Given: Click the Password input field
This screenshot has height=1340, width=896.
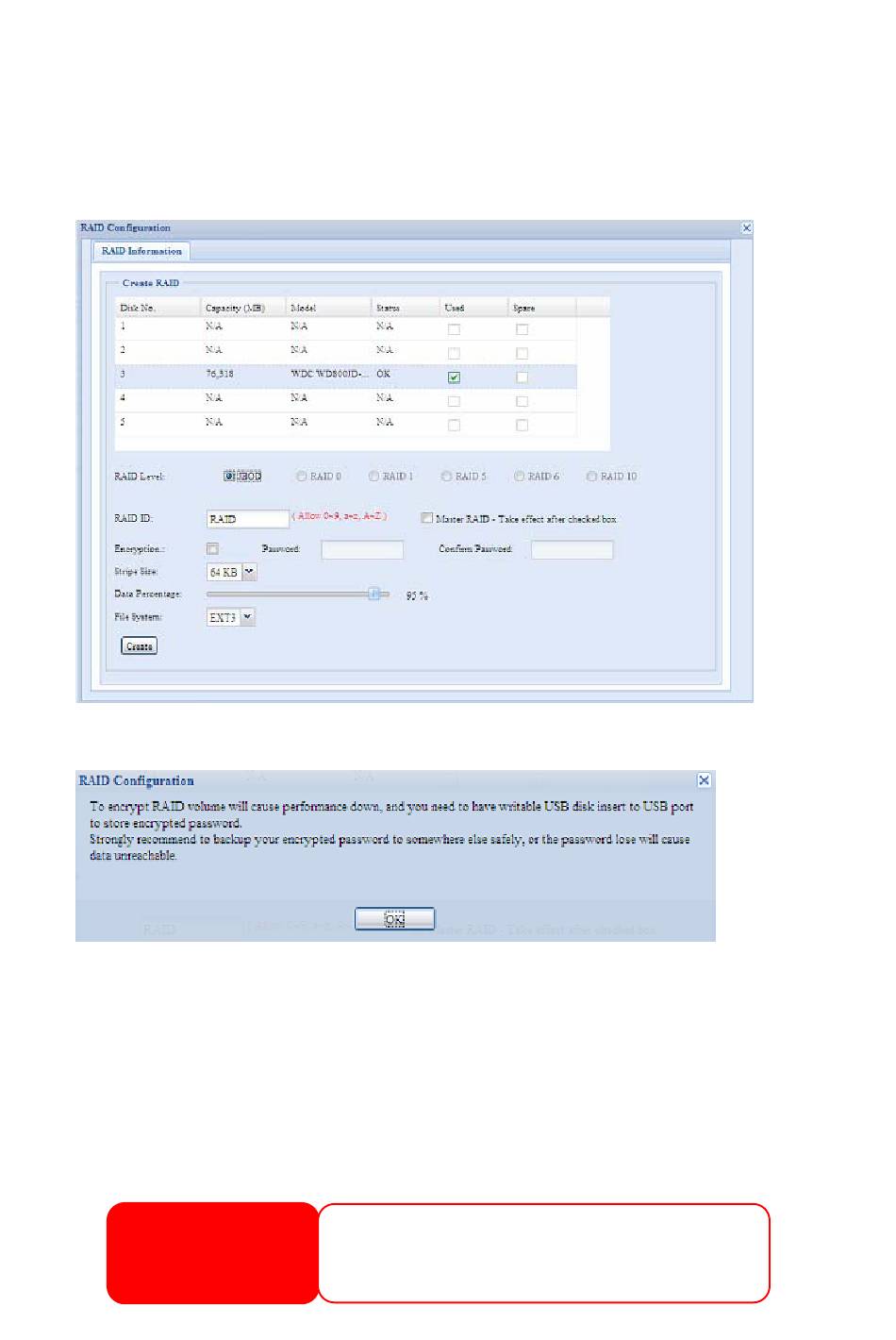Looking at the screenshot, I should pos(362,550).
